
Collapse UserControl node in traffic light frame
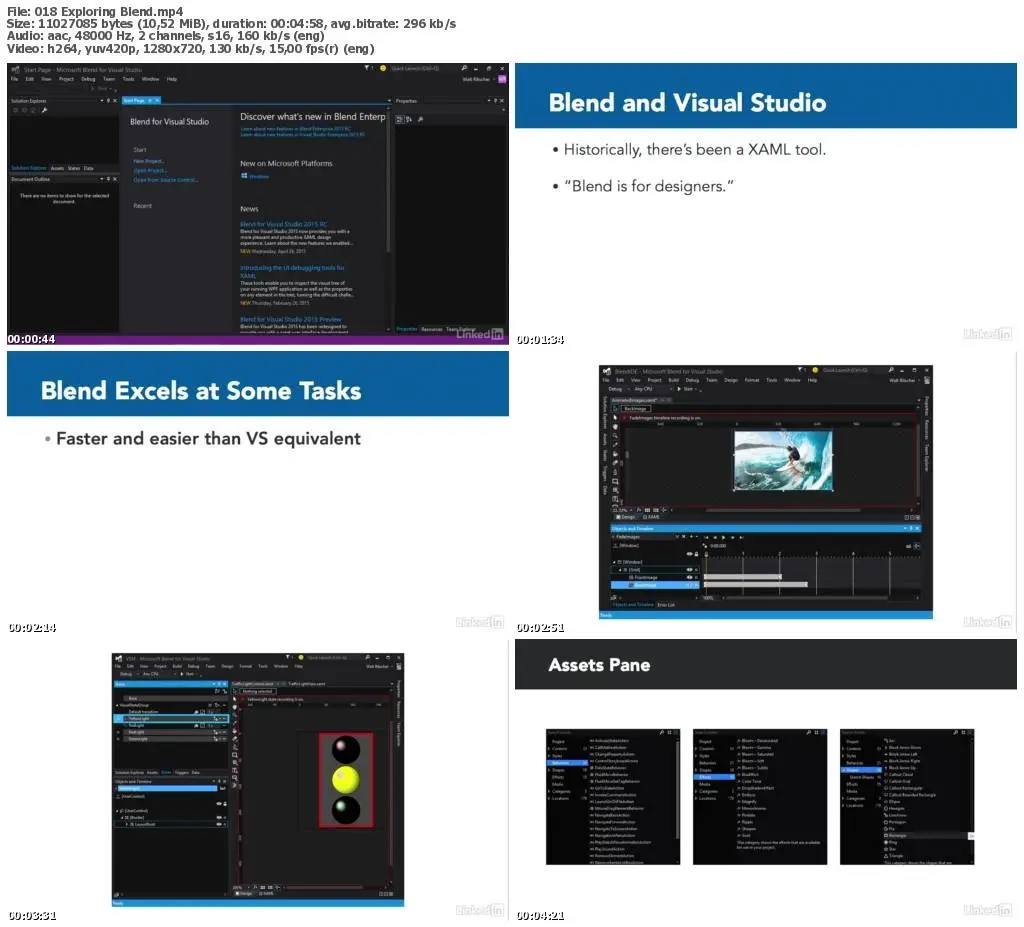coord(118,811)
